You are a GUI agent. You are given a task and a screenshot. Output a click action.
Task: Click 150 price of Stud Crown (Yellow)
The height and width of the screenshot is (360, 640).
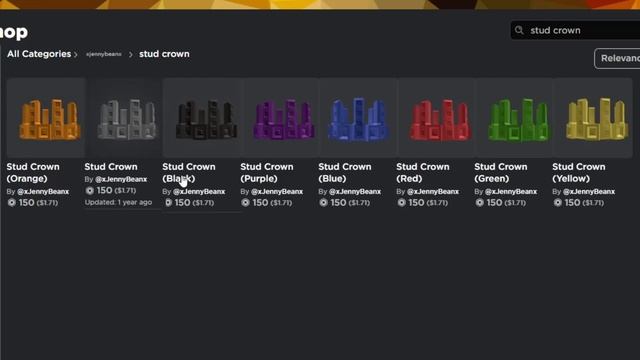(572, 202)
